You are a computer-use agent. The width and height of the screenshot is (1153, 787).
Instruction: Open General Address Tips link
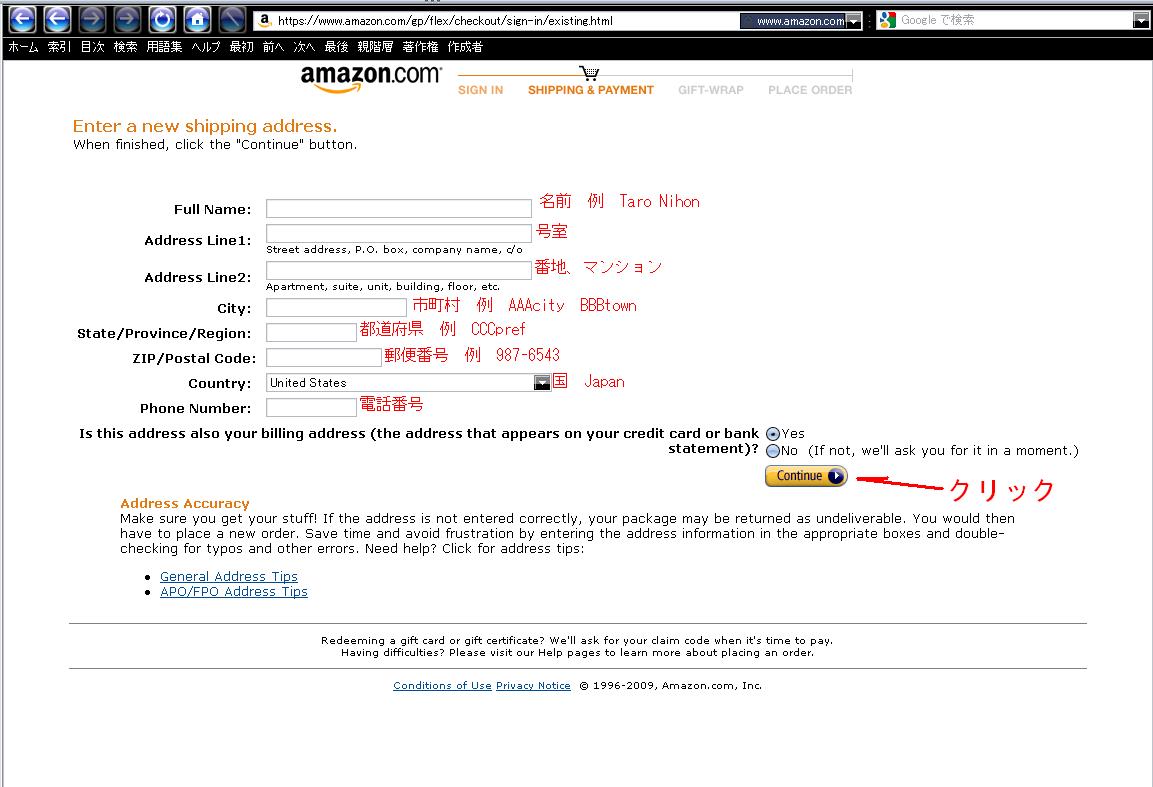click(x=229, y=577)
